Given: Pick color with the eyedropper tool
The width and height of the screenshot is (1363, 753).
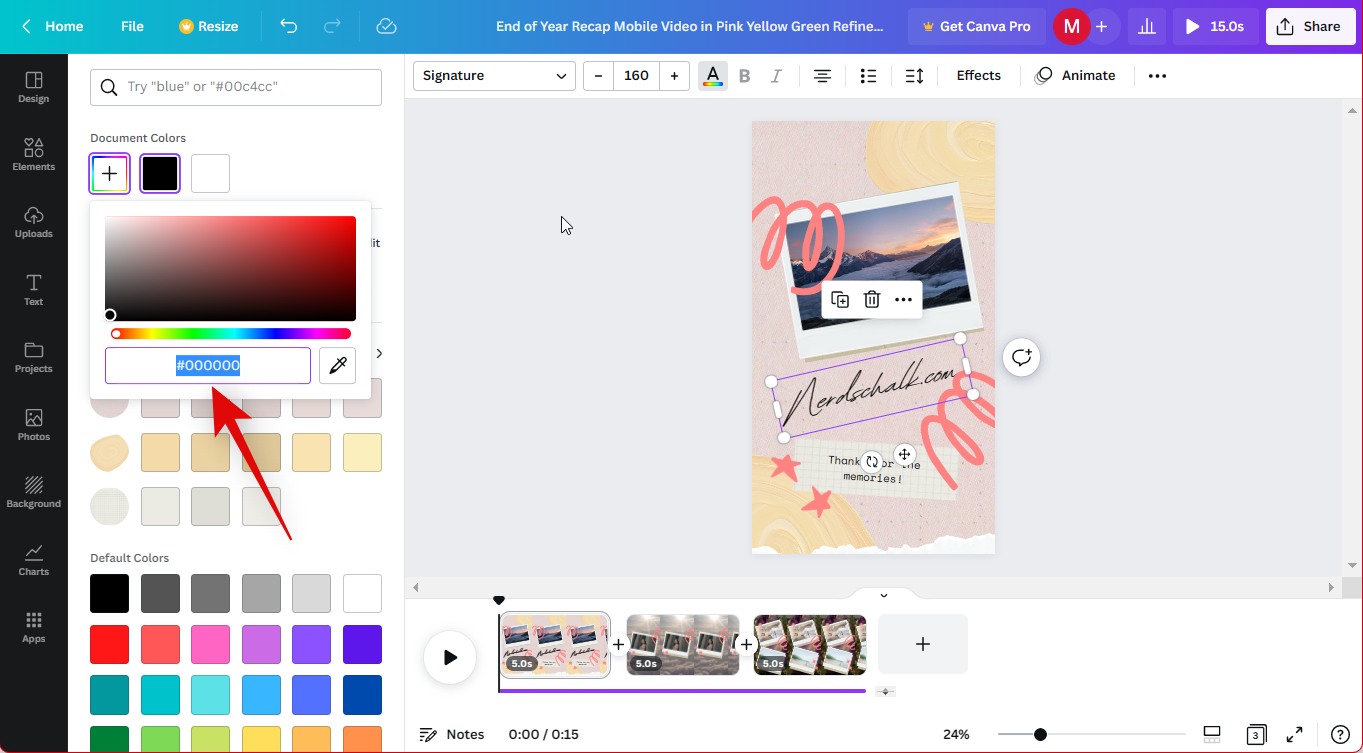Looking at the screenshot, I should tap(338, 366).
